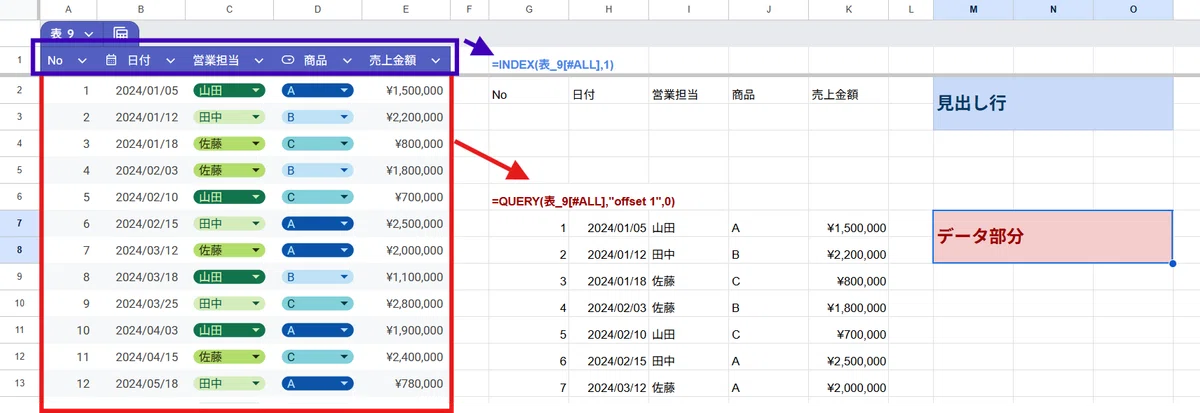The height and width of the screenshot is (413, 1200).
Task: Open the 佐藤 chip in table row No 4
Action: click(229, 170)
